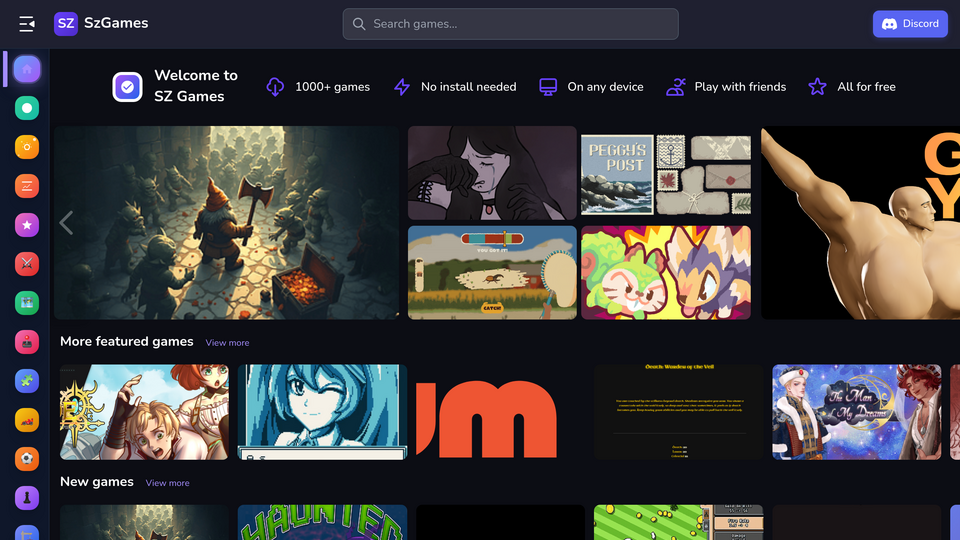Open the dwarf with axe featured game banner

[227, 223]
